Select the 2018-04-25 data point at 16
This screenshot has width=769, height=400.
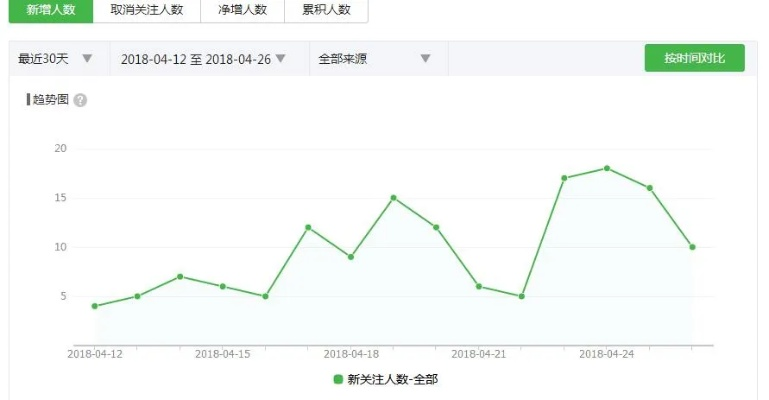(x=650, y=188)
